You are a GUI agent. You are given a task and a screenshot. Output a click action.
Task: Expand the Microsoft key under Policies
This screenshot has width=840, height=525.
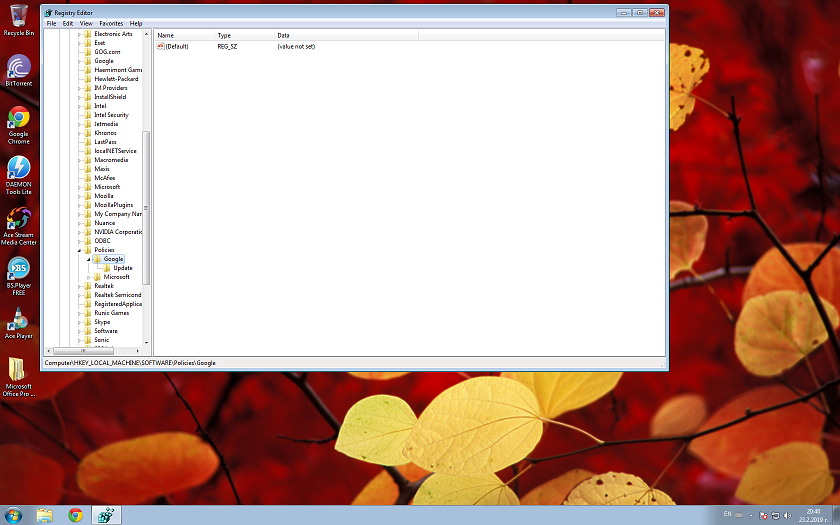point(88,277)
